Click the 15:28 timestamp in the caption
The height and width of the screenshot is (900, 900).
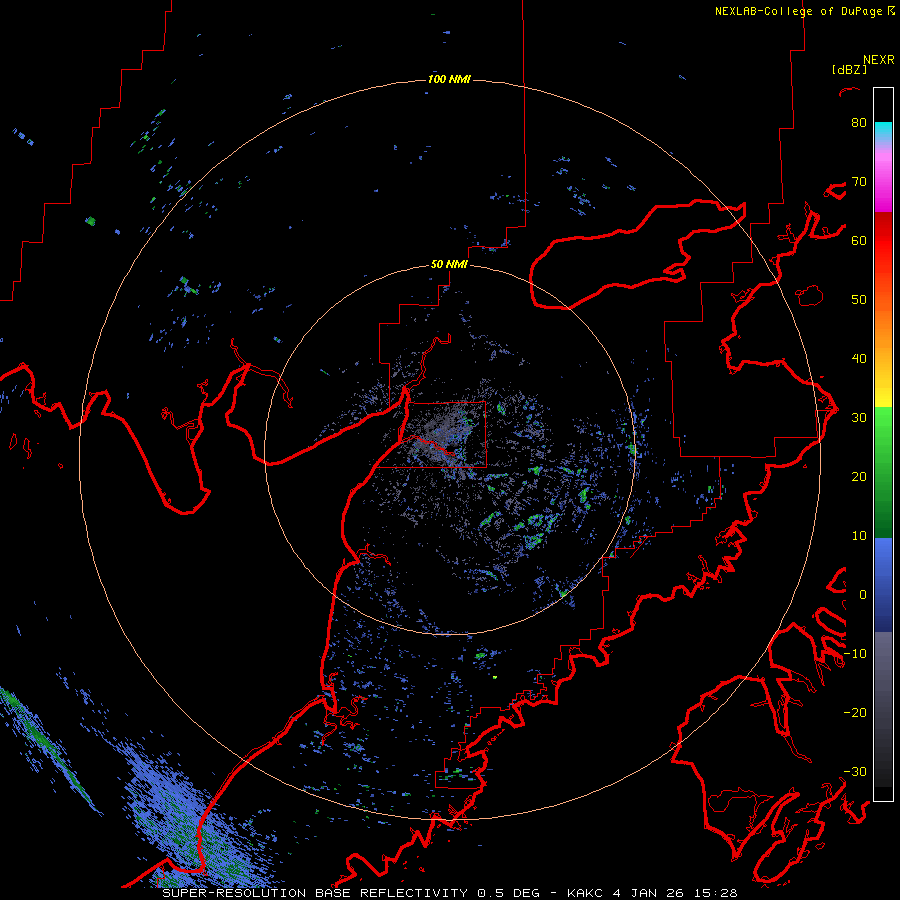[x=714, y=893]
